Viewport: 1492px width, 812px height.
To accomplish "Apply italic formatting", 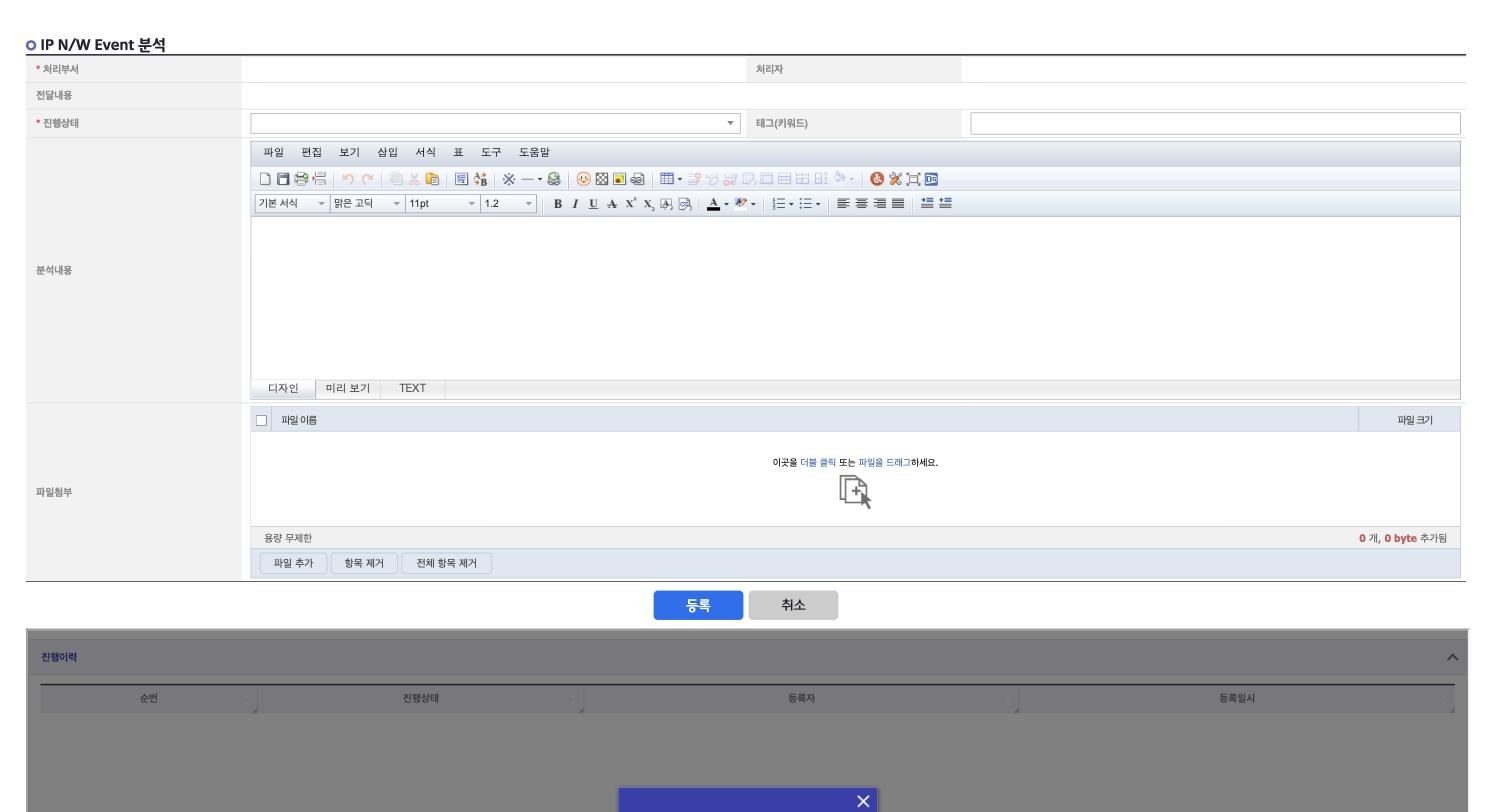I will (x=575, y=204).
